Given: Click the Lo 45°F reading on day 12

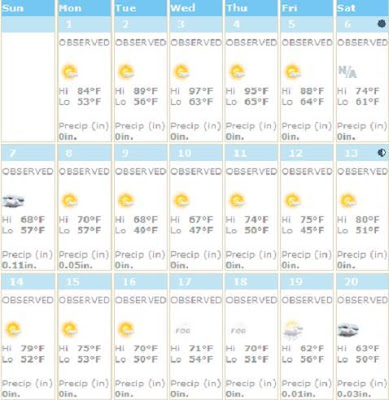Looking at the screenshot, I should point(303,230).
